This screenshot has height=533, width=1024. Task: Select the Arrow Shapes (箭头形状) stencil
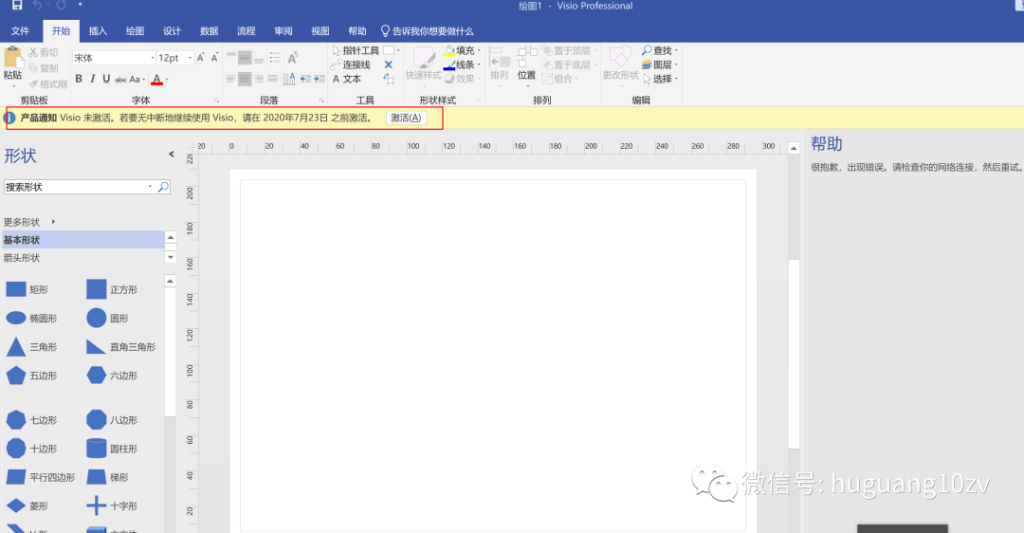pyautogui.click(x=82, y=257)
